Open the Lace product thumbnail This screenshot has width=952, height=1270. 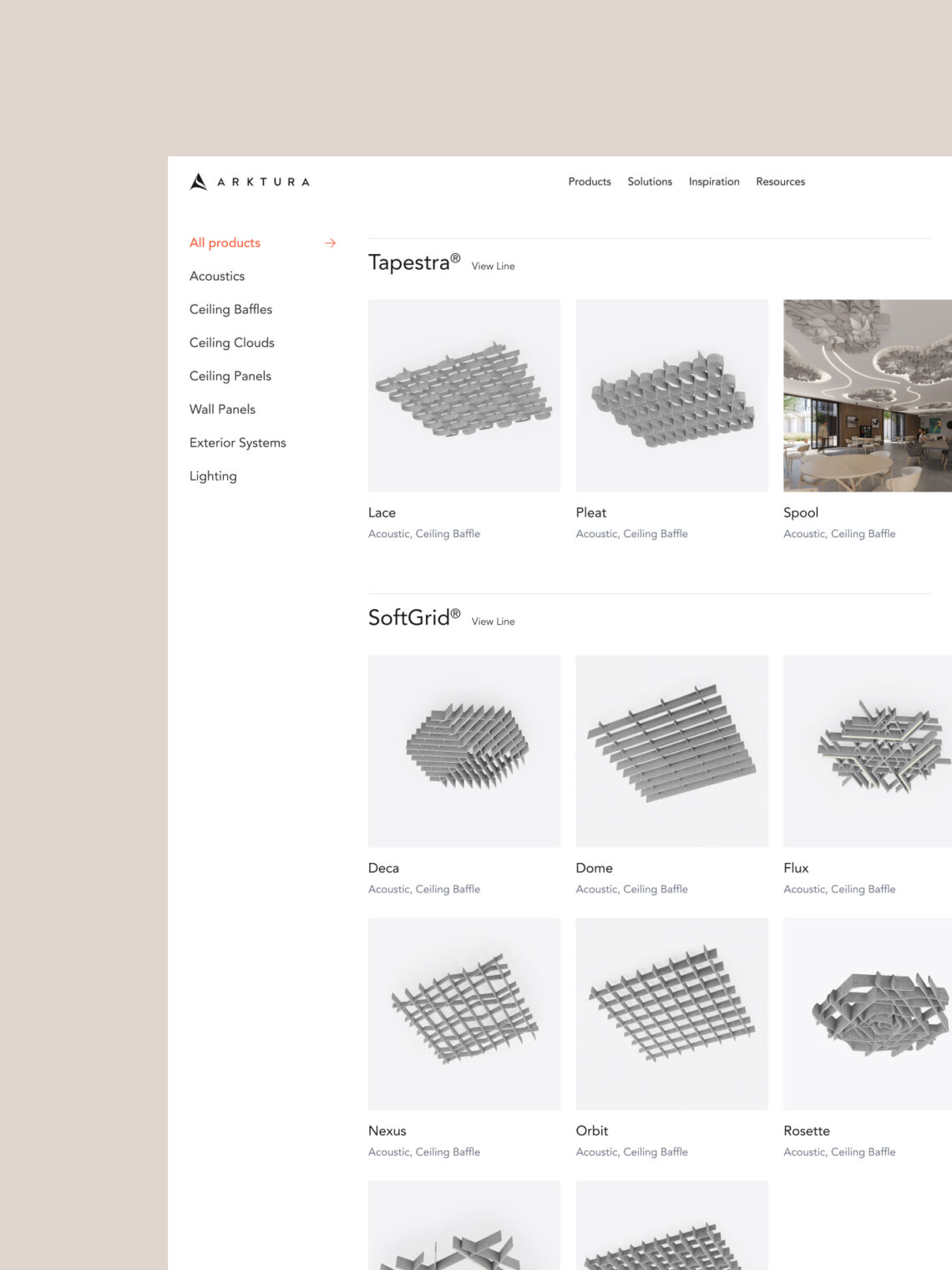coord(464,396)
